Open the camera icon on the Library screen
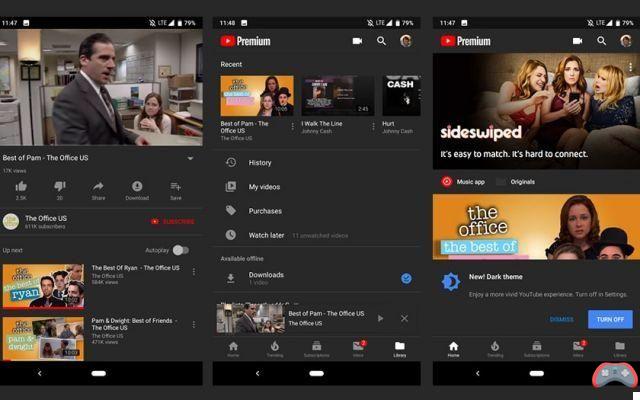 [357, 41]
